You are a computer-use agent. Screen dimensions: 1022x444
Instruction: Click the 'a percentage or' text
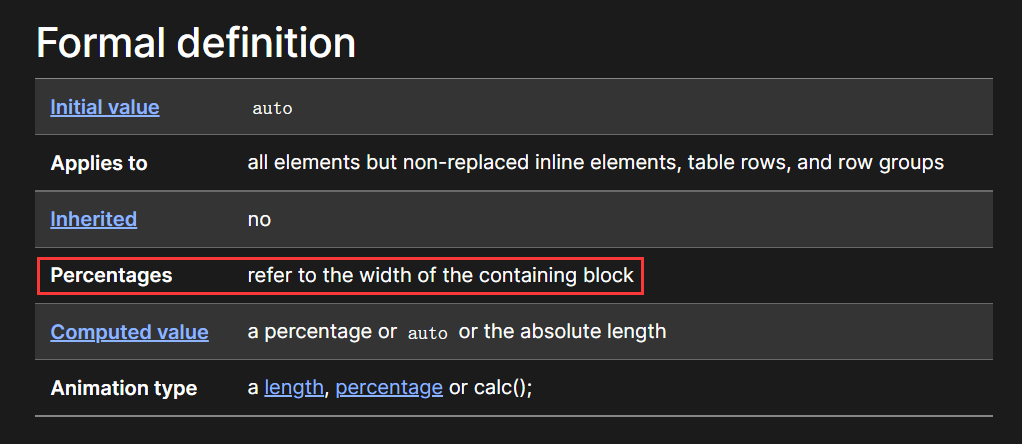pyautogui.click(x=322, y=331)
